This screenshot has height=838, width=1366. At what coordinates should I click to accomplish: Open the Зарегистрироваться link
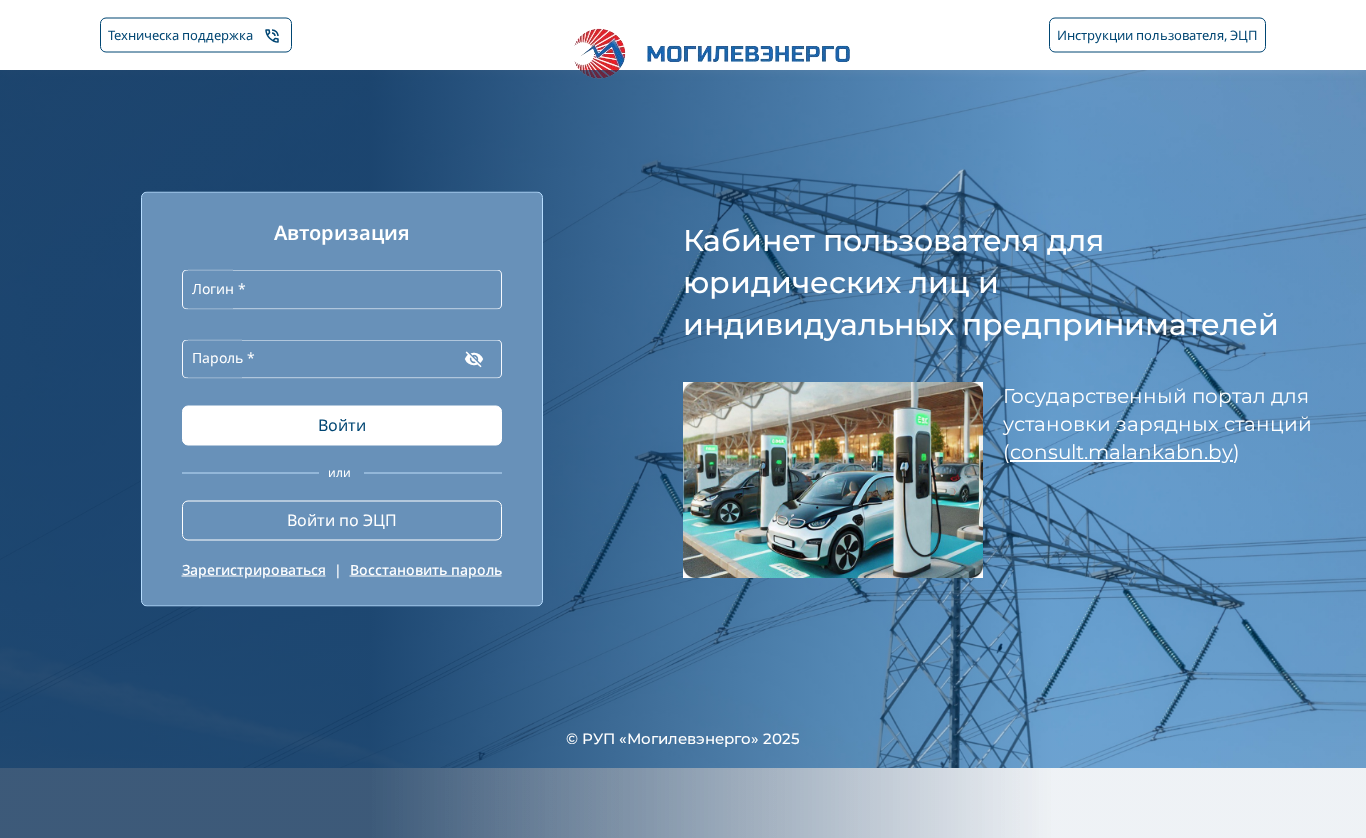[x=254, y=570]
